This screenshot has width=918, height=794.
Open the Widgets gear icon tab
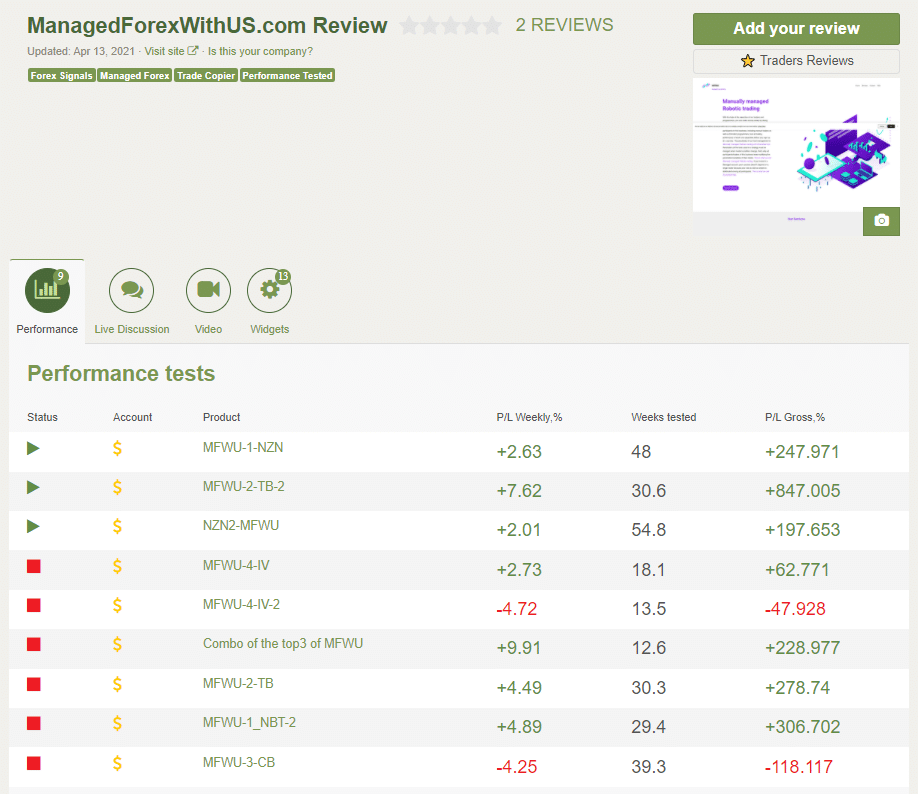coord(269,290)
